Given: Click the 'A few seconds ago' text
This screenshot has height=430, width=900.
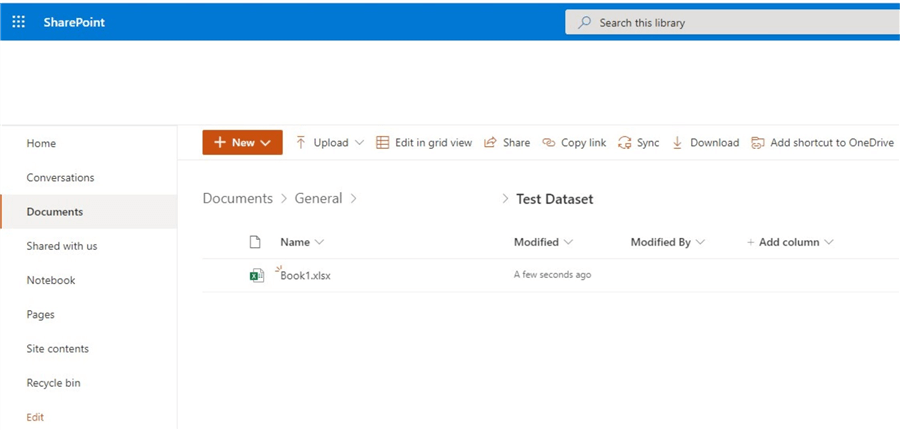Looking at the screenshot, I should 552,275.
